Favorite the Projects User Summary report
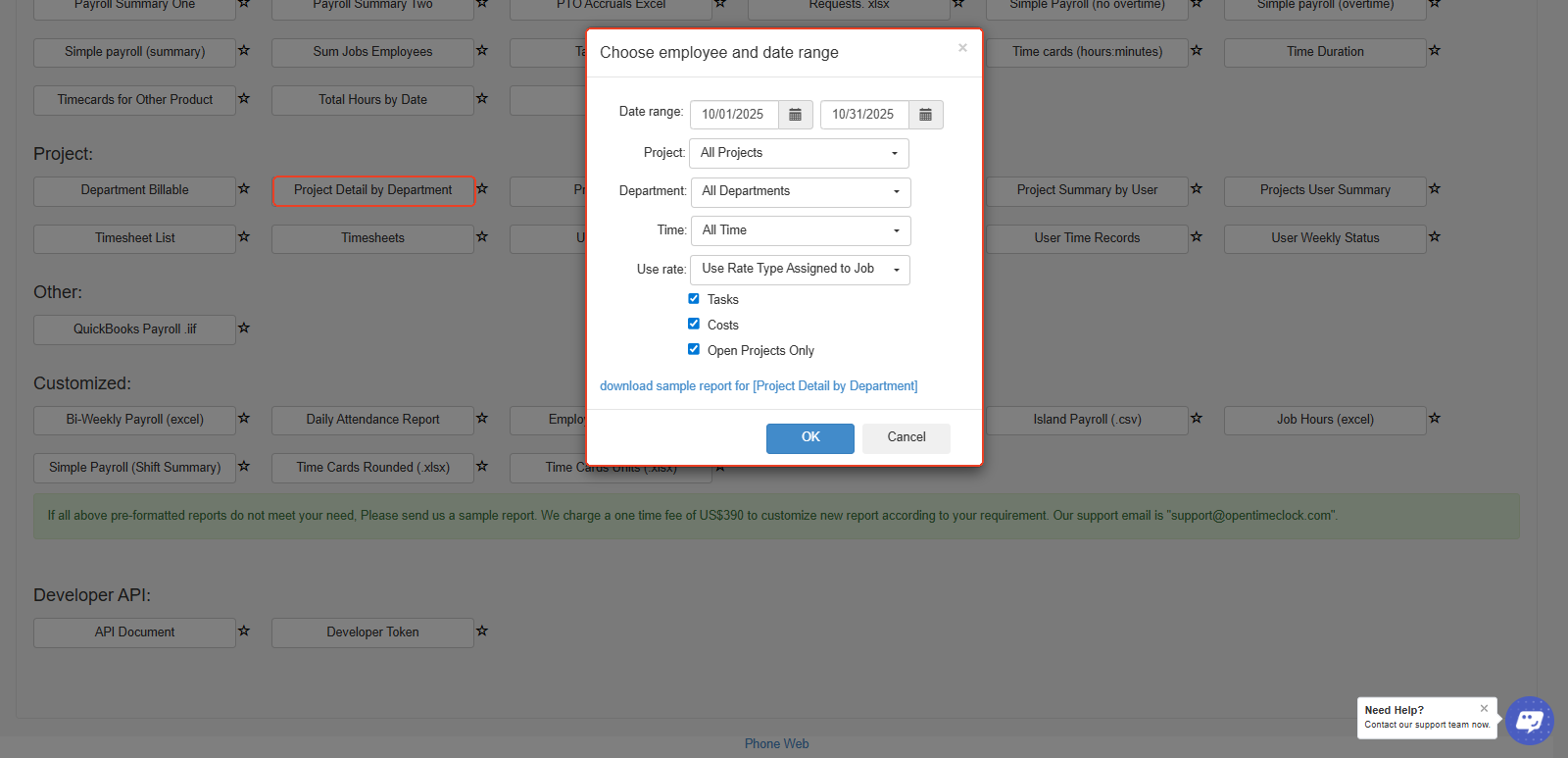 point(1435,189)
